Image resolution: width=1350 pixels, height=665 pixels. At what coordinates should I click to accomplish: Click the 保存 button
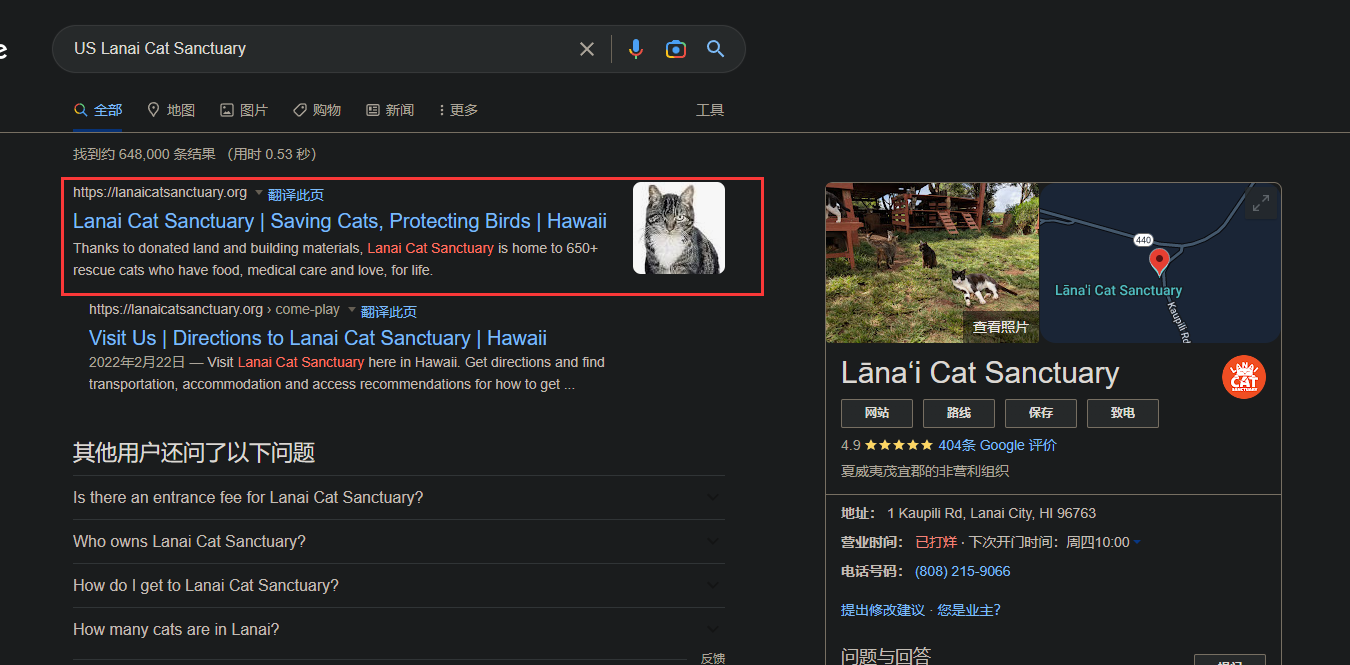click(1041, 413)
